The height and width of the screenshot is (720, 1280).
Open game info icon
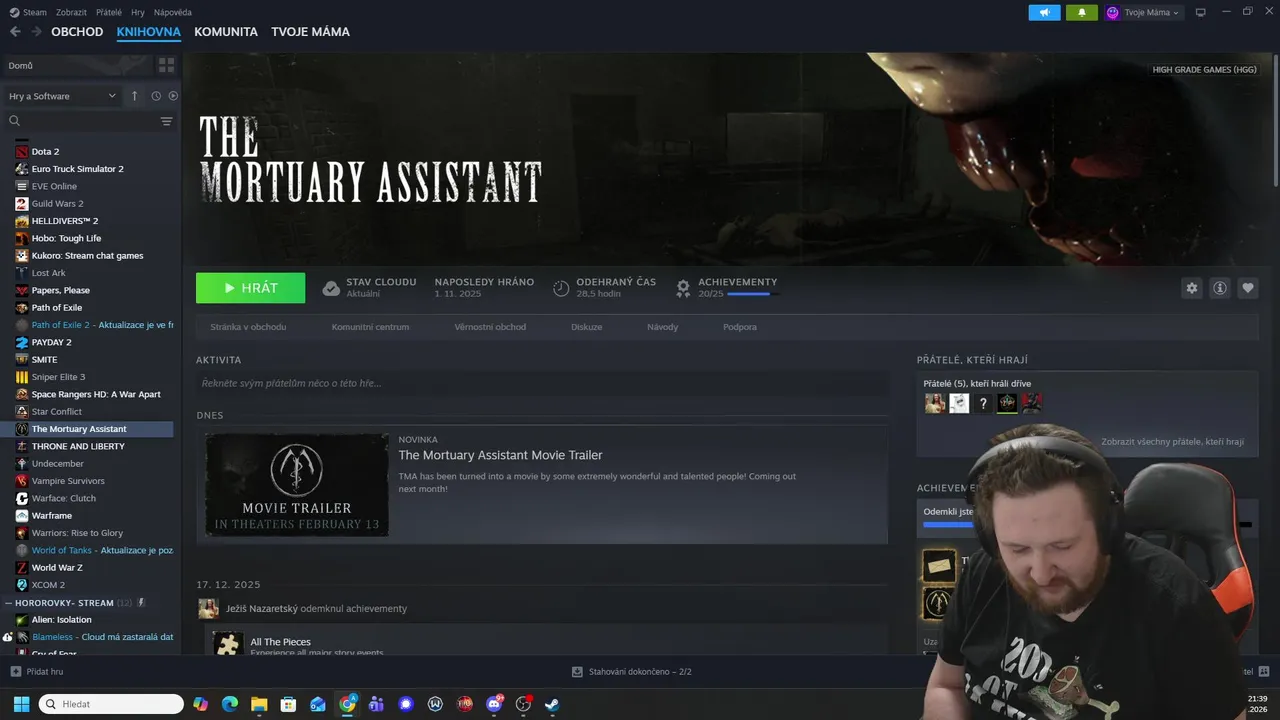[x=1219, y=288]
